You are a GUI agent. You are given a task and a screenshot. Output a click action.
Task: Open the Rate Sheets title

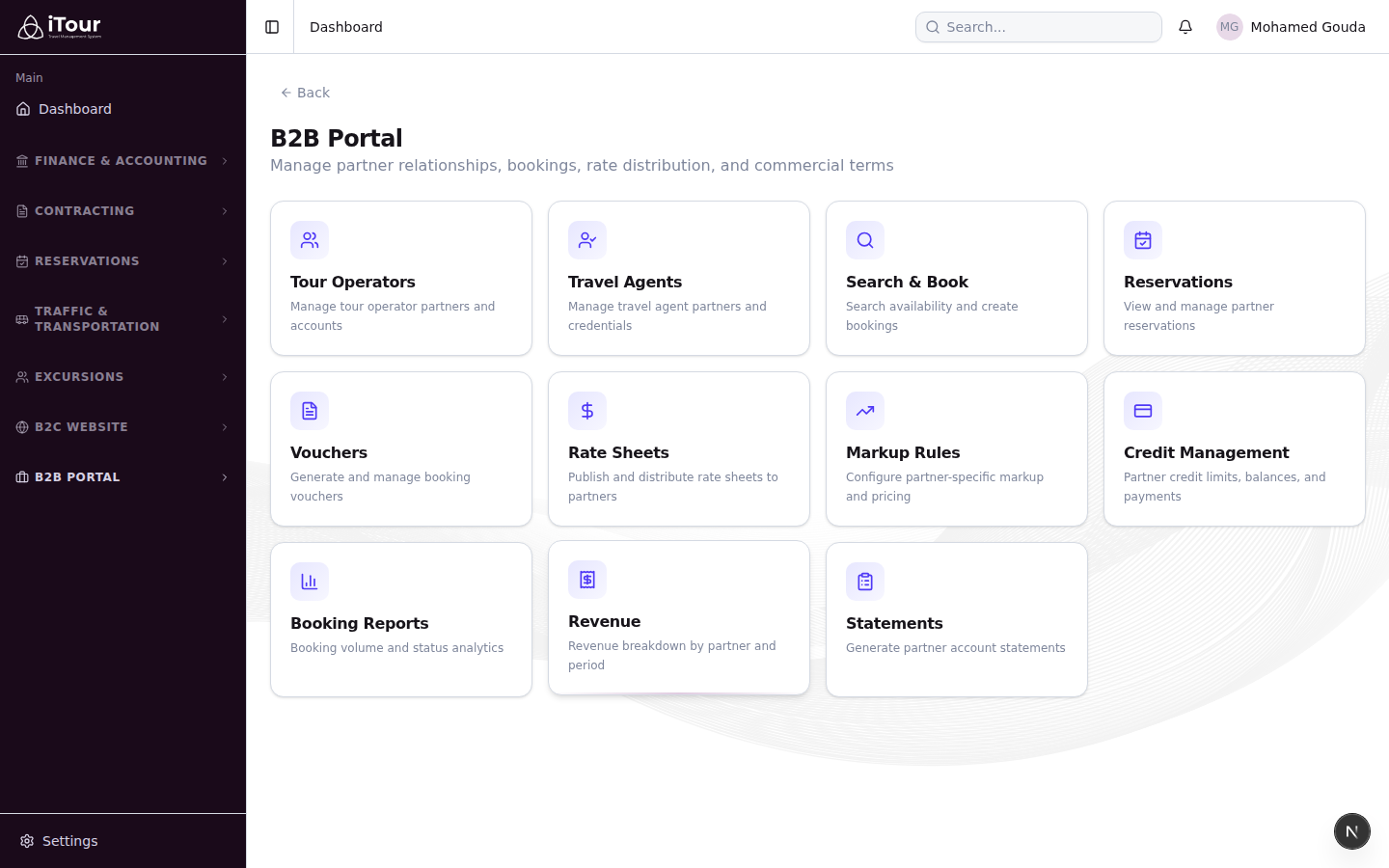[x=618, y=452]
